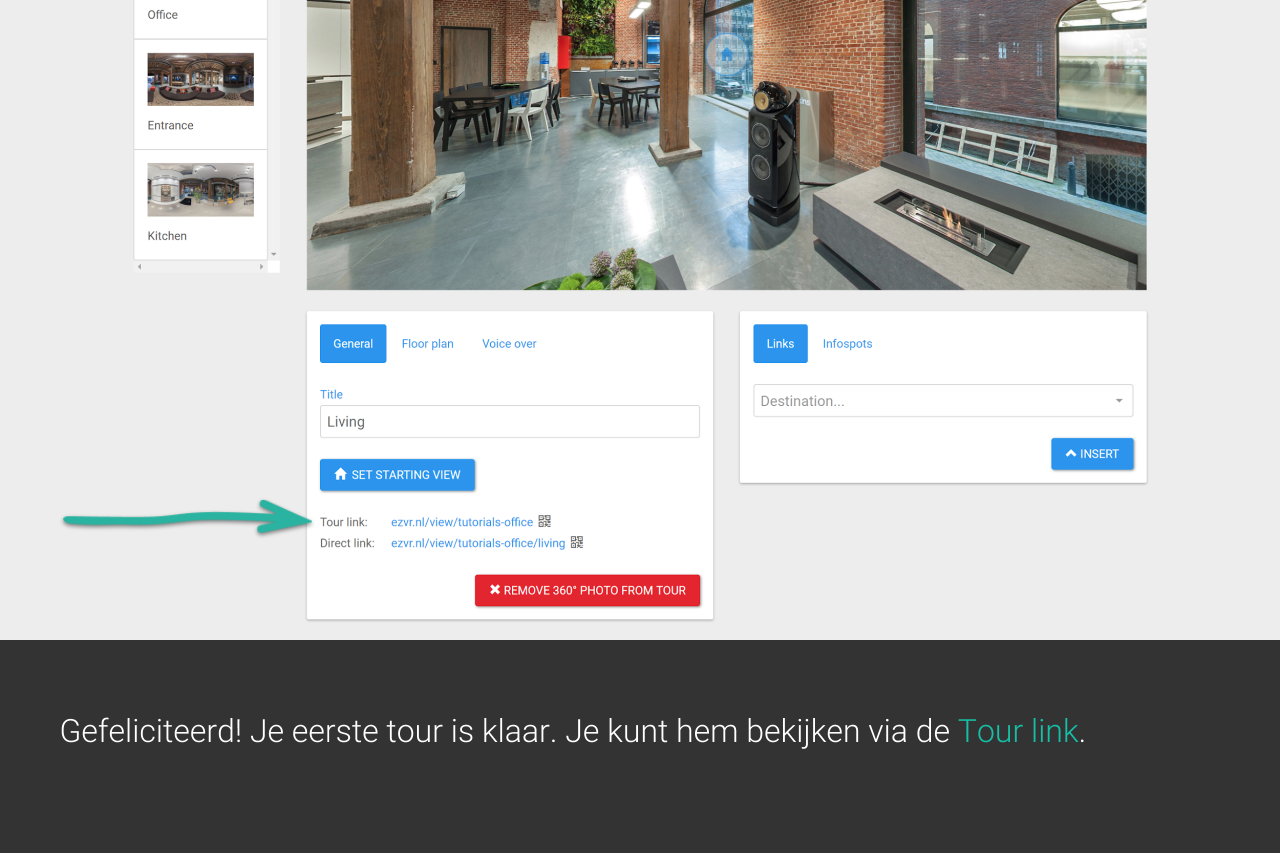
Task: Open the QR code for Direct link
Action: (x=577, y=543)
